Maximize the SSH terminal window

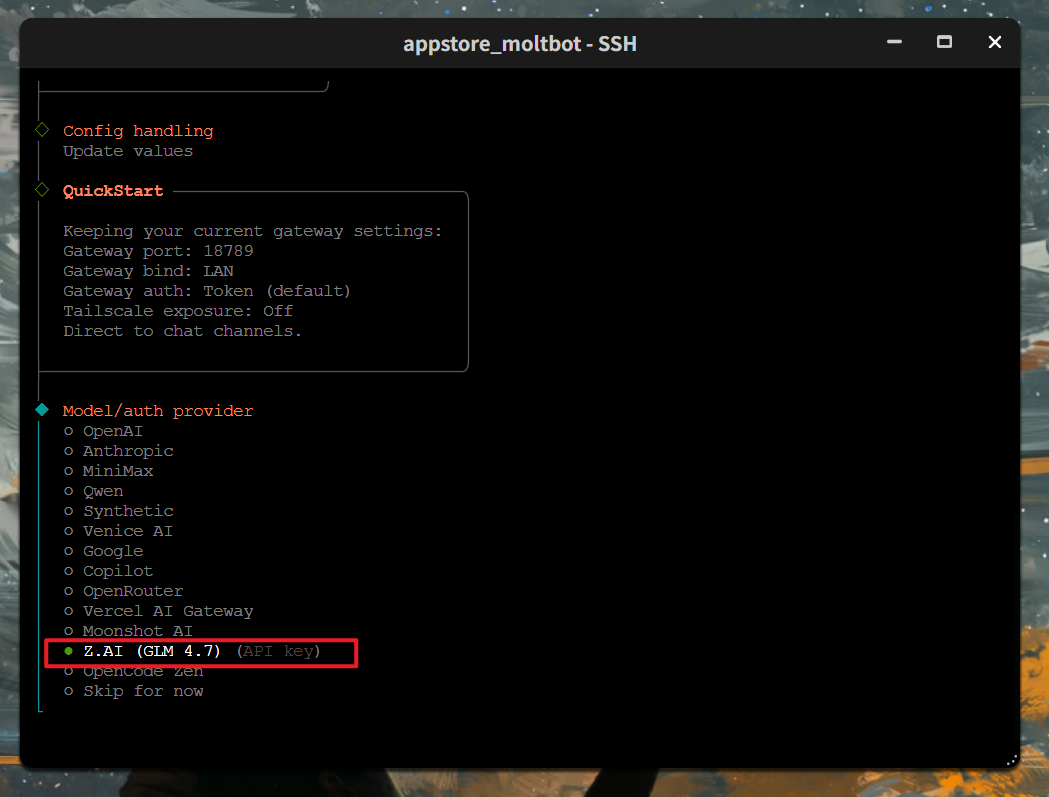pos(944,42)
